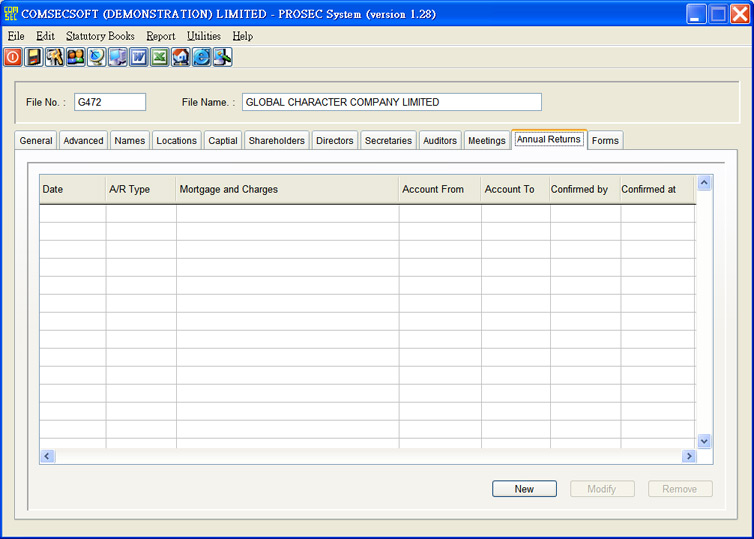The width and height of the screenshot is (754, 539).
Task: Click the computer monitor toolbar icon
Action: [118, 58]
